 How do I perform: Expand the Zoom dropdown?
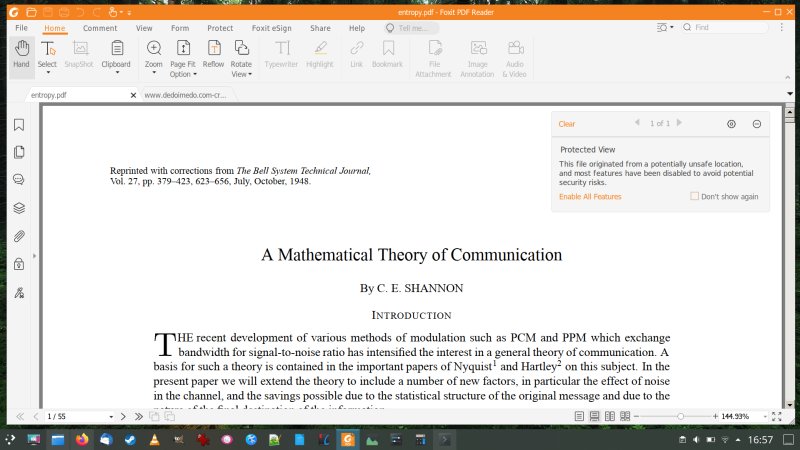point(154,74)
